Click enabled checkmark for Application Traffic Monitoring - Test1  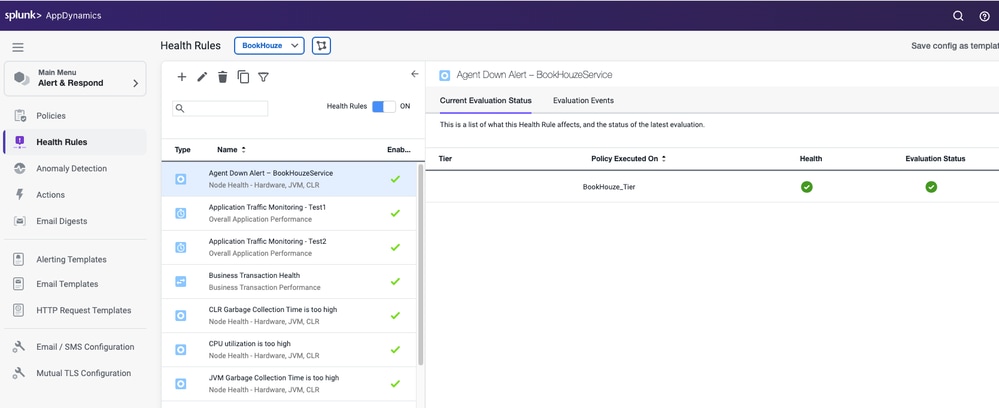[395, 213]
